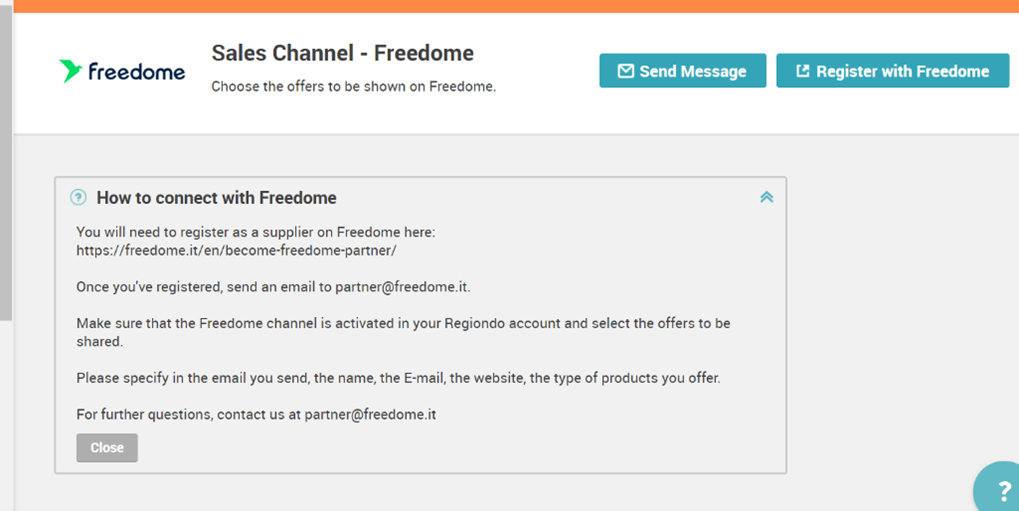The image size is (1019, 511).
Task: Open the round help bubble at bottom right
Action: (997, 488)
